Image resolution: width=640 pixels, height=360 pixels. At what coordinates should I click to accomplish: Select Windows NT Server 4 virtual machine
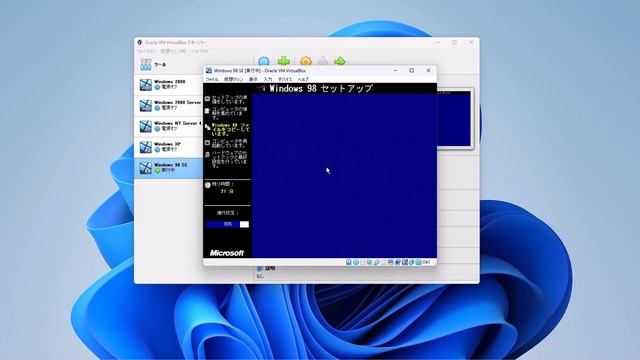168,127
